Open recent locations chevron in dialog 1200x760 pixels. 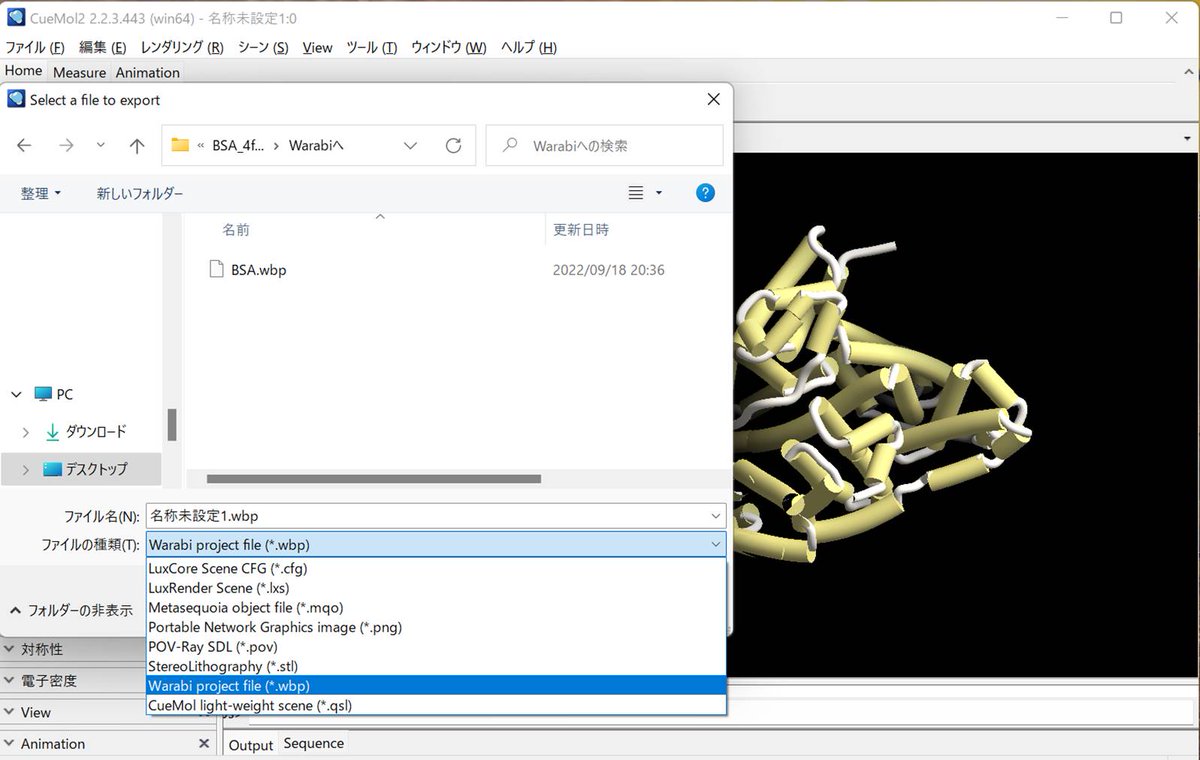tap(101, 145)
